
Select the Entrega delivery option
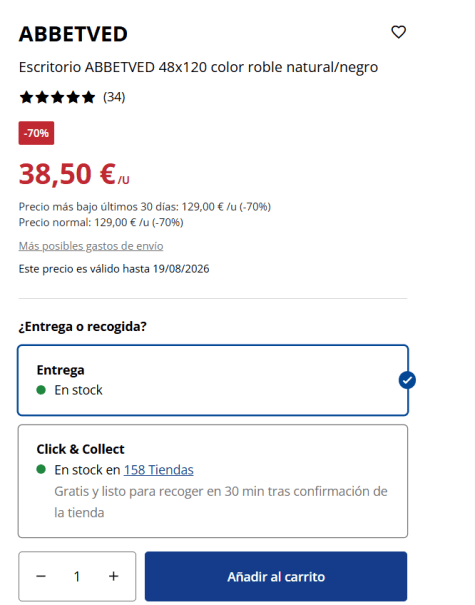coord(213,380)
